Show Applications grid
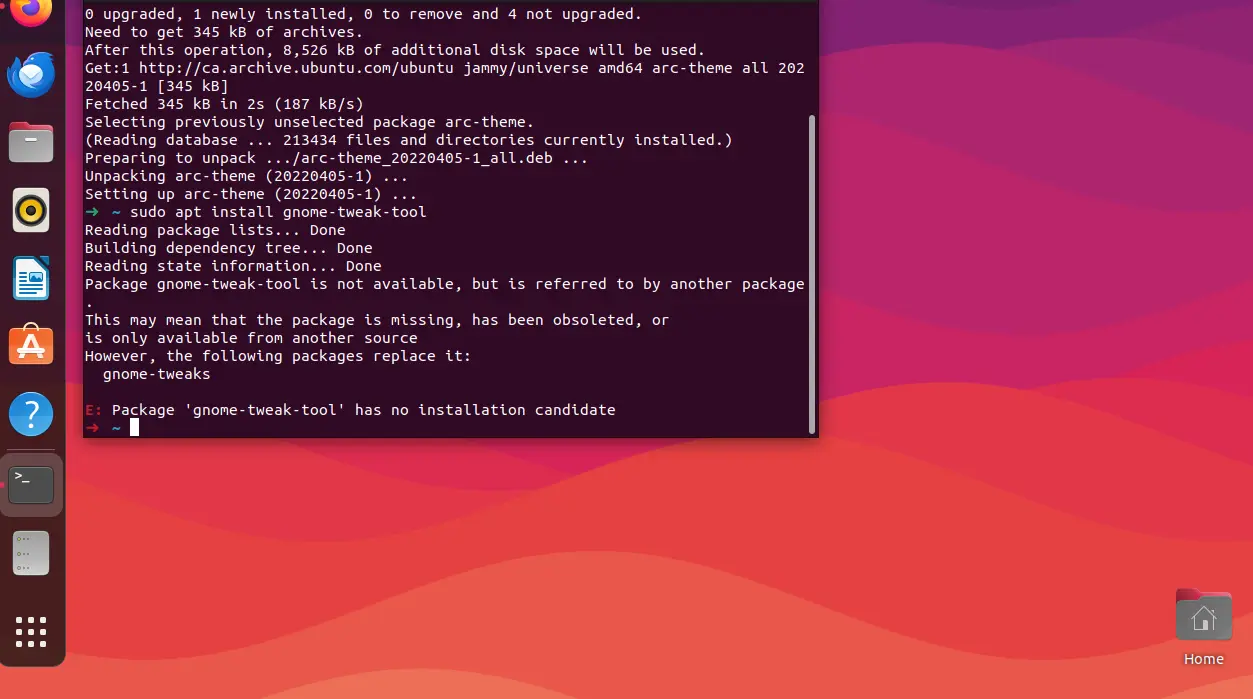Screen dimensions: 1253x699 coord(31,632)
